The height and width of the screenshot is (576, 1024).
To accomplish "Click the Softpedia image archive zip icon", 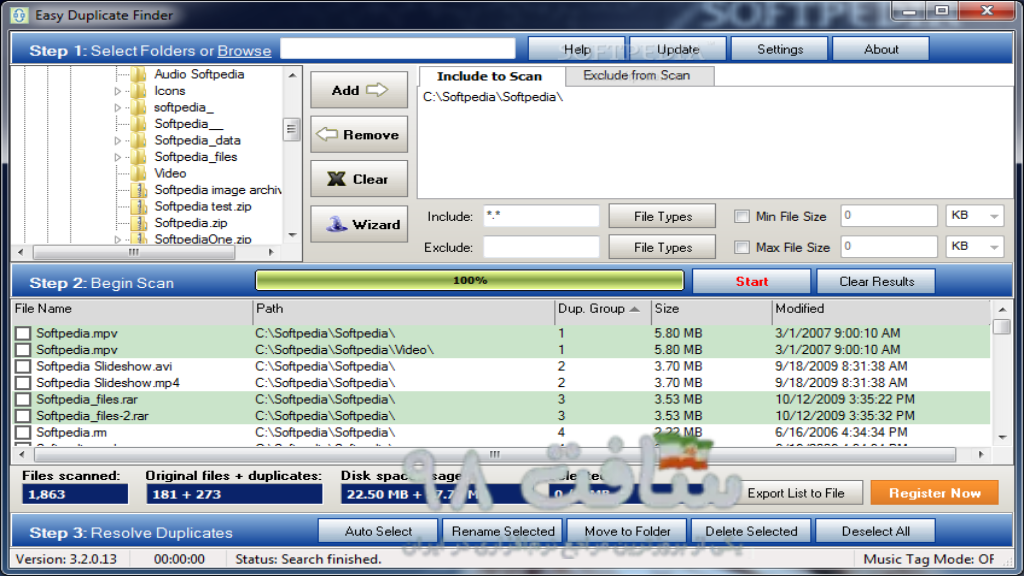I will (138, 190).
